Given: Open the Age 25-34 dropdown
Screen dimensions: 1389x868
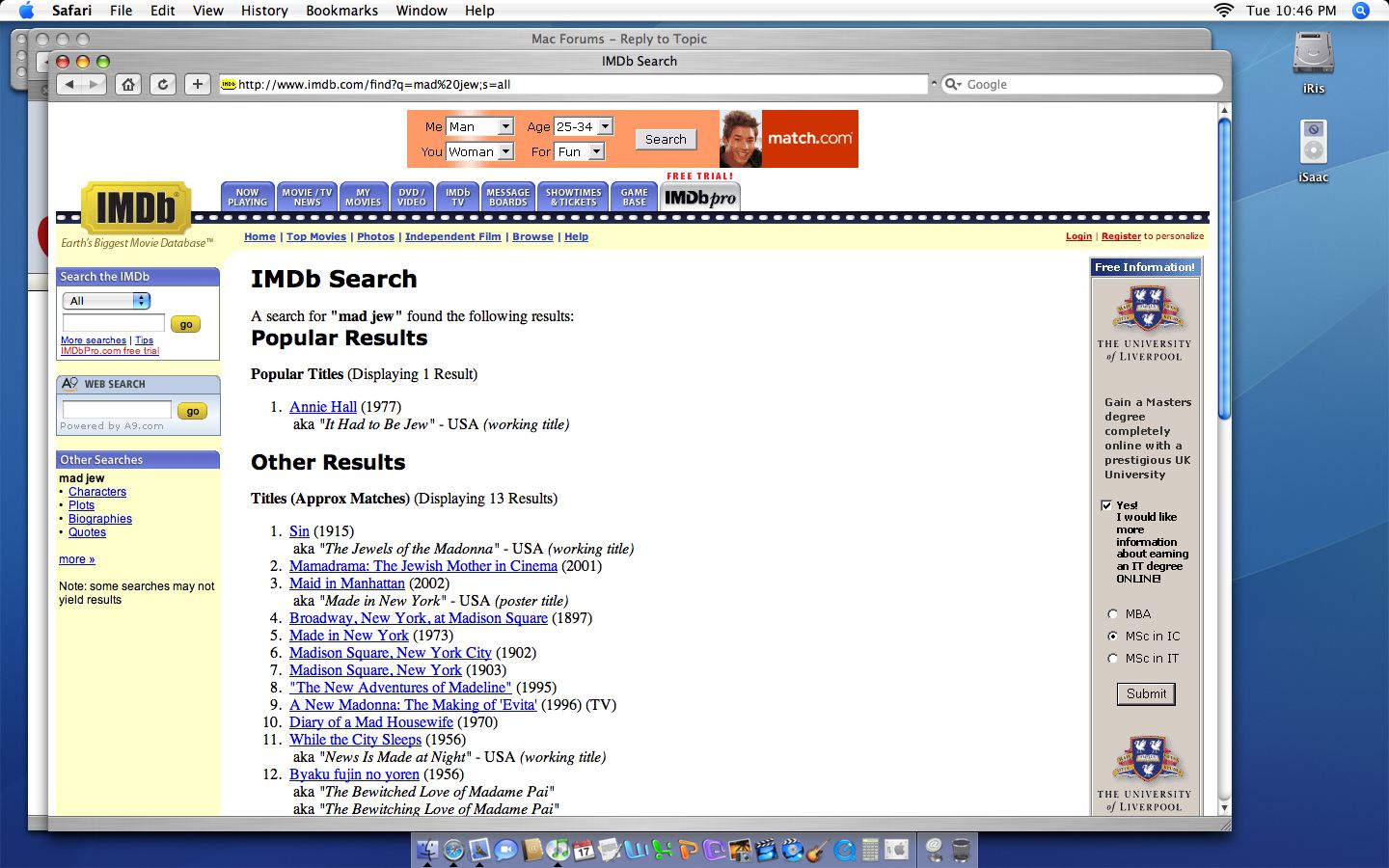Looking at the screenshot, I should tap(584, 126).
